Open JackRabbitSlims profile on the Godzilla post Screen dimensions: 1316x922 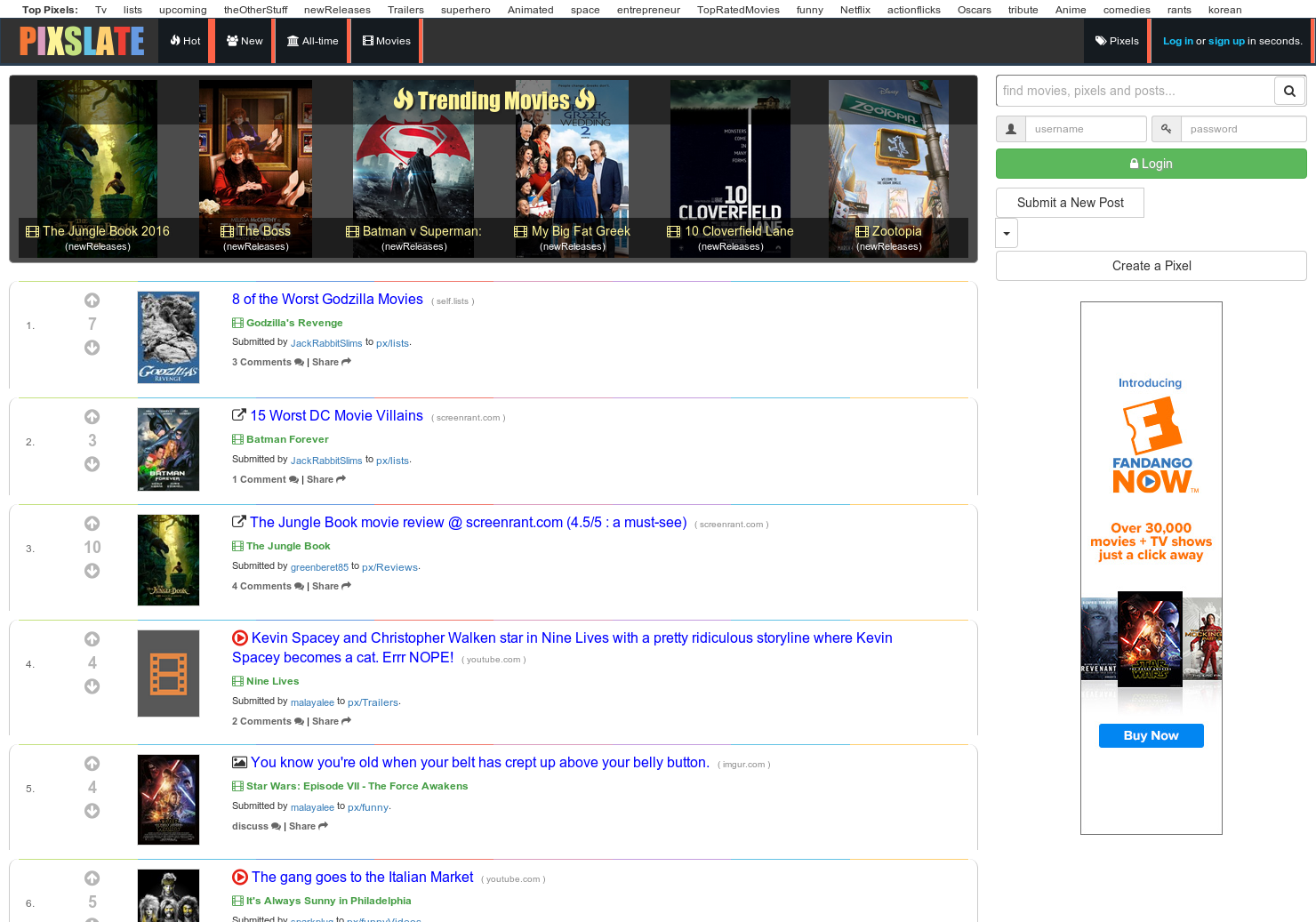coord(326,343)
